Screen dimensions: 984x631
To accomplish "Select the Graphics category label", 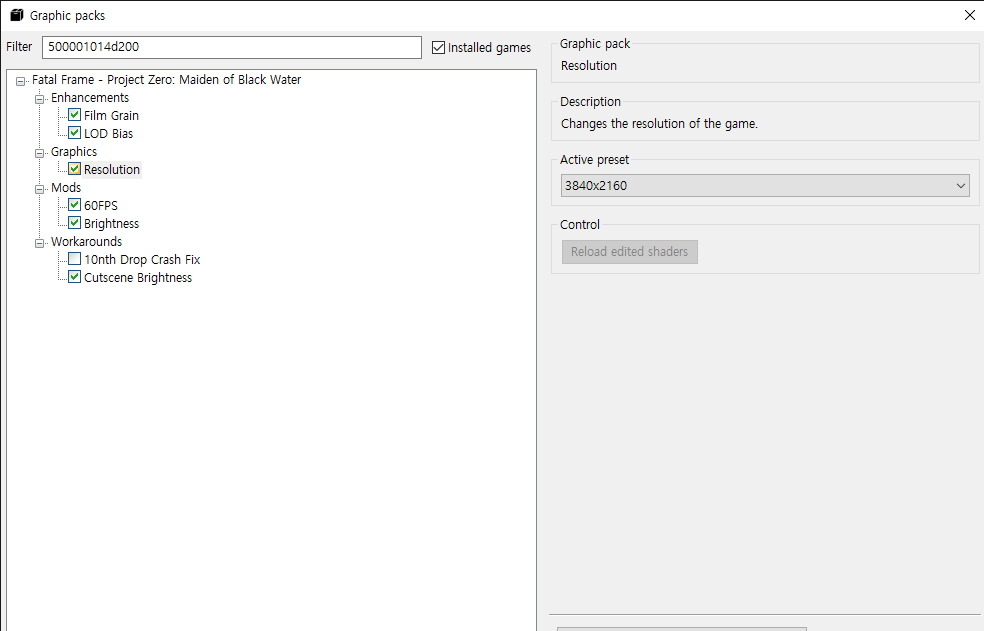I will (x=74, y=151).
